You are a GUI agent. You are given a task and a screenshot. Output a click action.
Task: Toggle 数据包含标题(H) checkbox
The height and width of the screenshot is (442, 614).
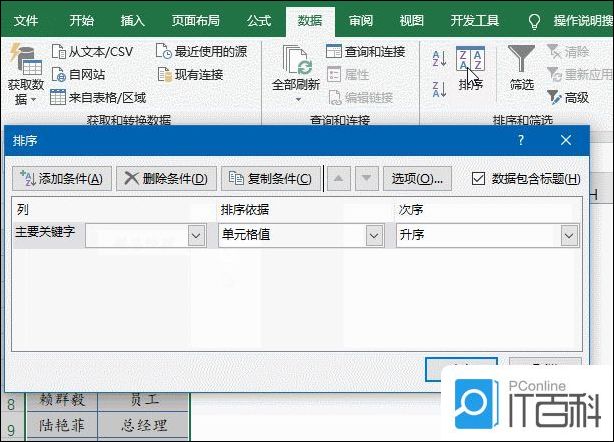tap(479, 179)
